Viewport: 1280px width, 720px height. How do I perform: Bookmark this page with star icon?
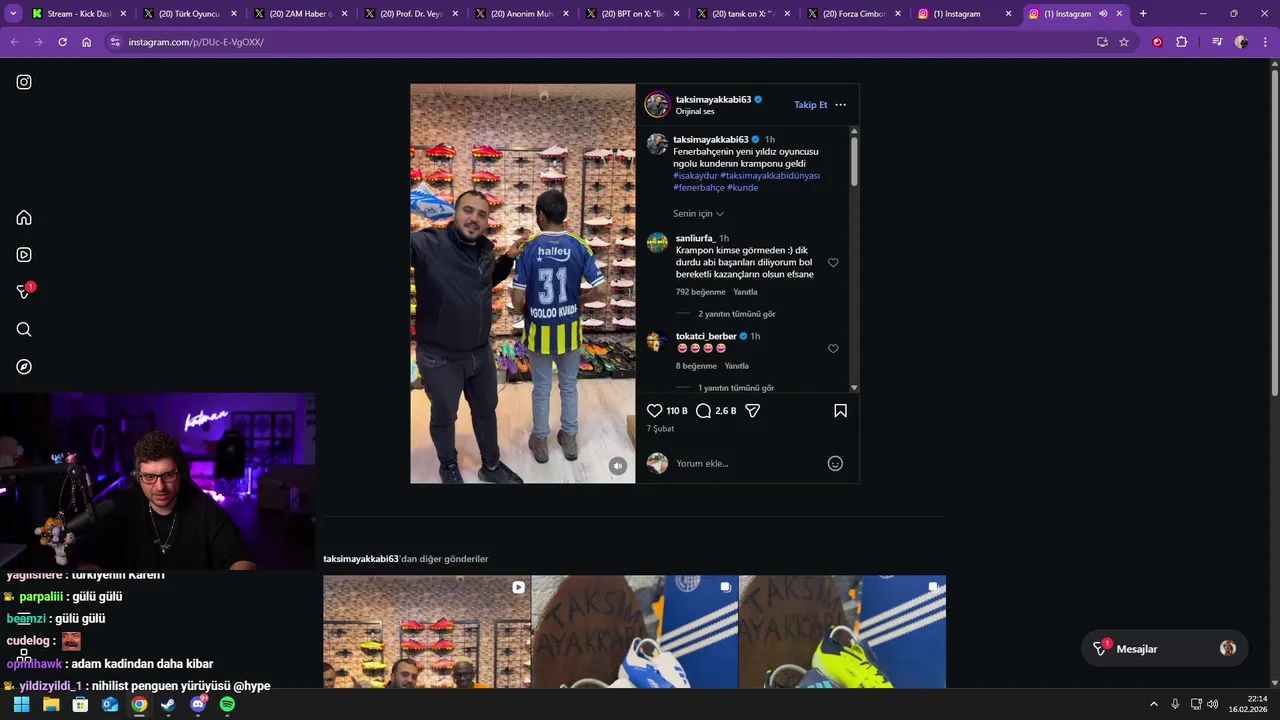(x=1124, y=42)
